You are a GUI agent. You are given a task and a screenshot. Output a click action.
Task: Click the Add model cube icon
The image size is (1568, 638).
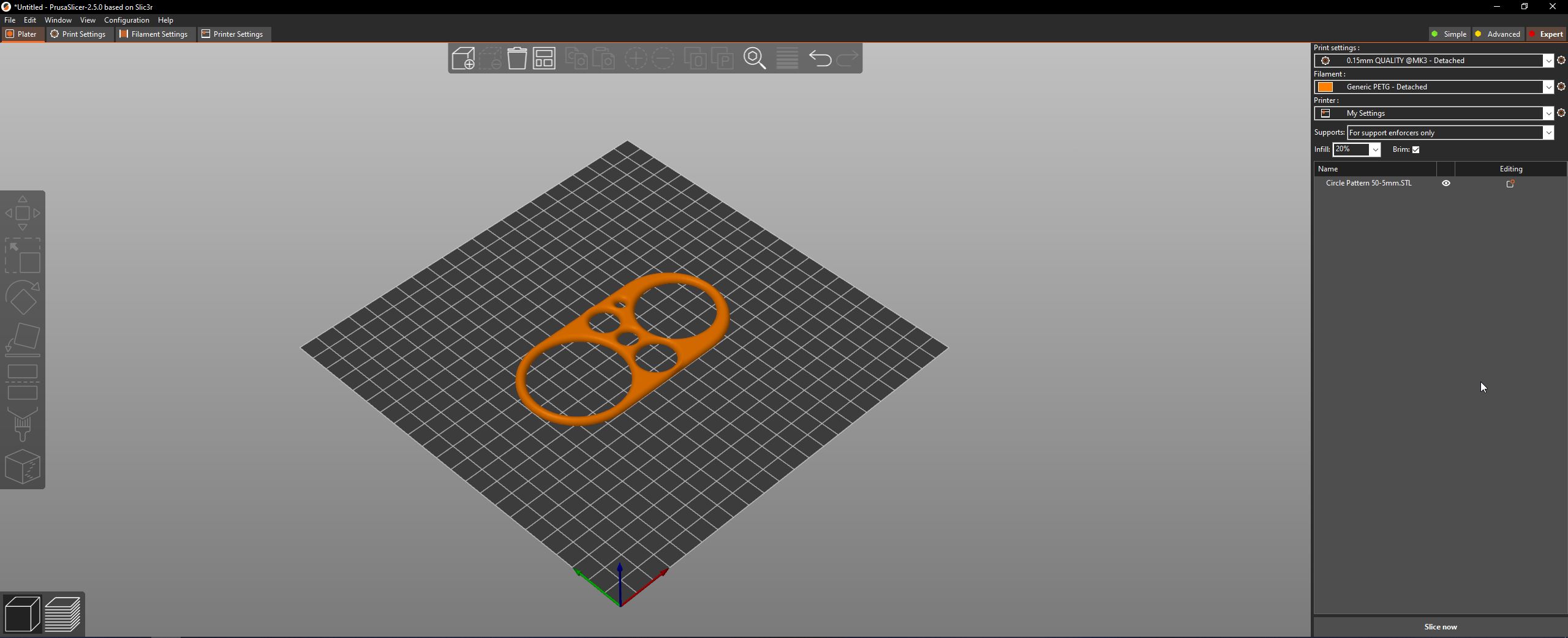(x=463, y=58)
